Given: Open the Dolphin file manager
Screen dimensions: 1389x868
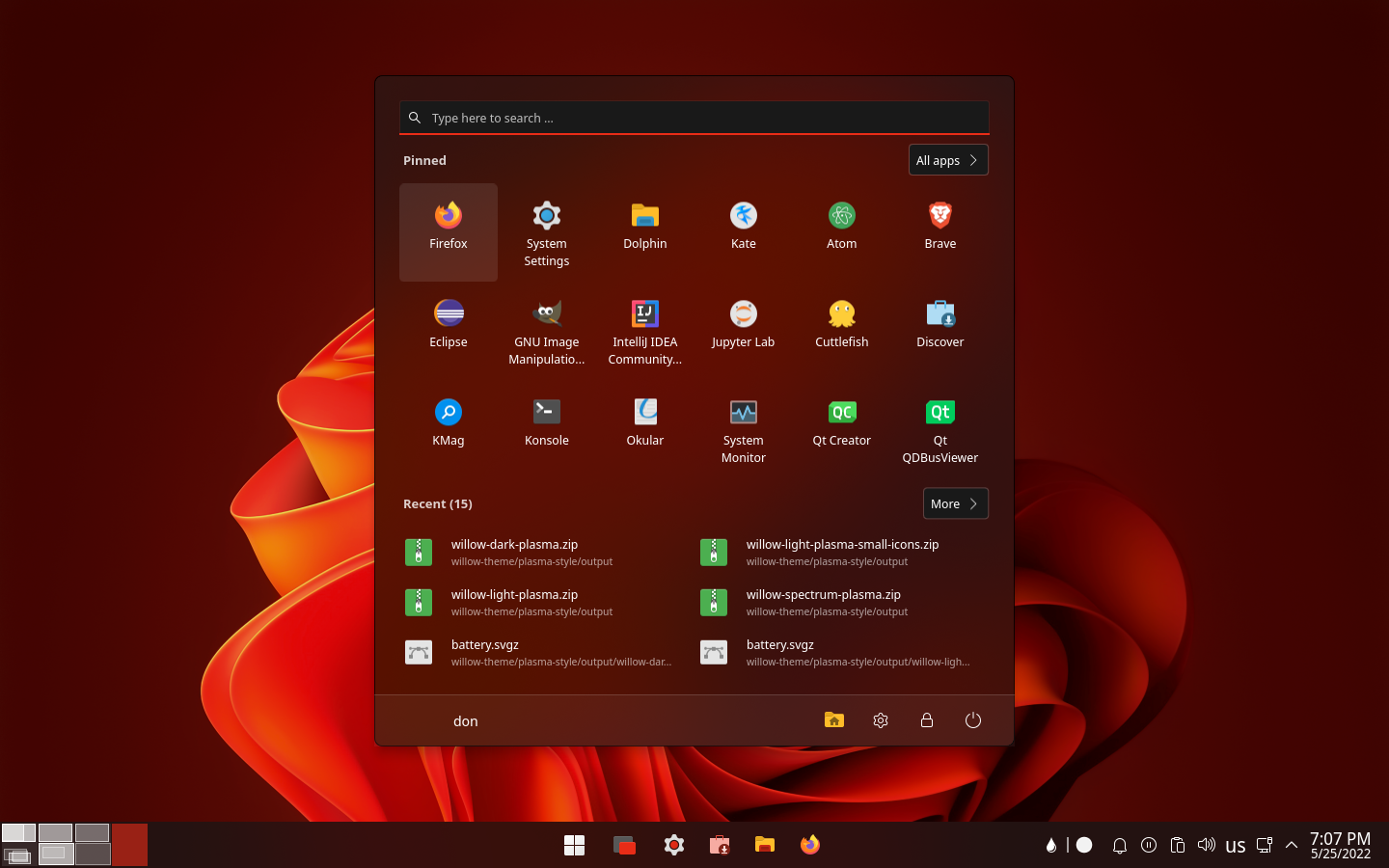Looking at the screenshot, I should (x=645, y=232).
